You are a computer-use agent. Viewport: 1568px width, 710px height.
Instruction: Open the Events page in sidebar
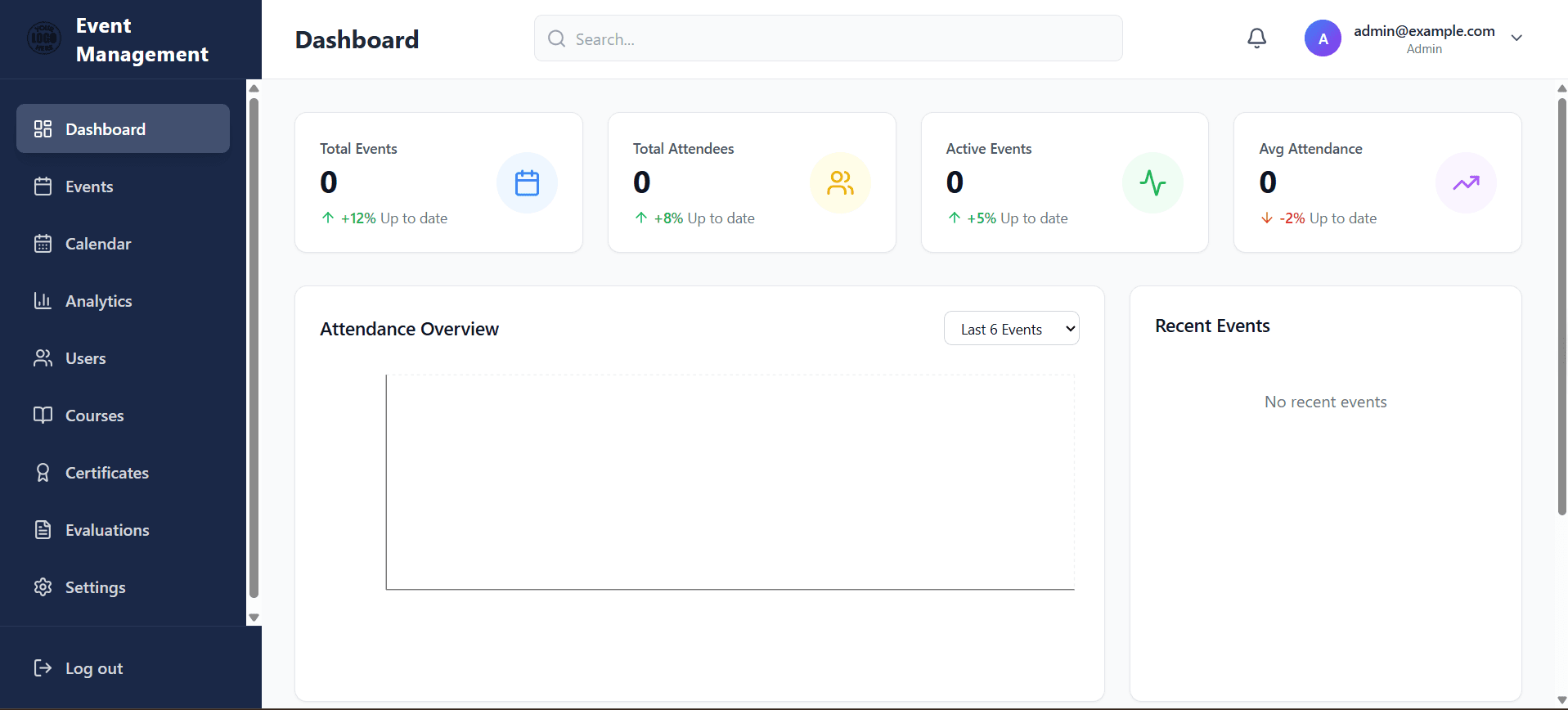89,186
